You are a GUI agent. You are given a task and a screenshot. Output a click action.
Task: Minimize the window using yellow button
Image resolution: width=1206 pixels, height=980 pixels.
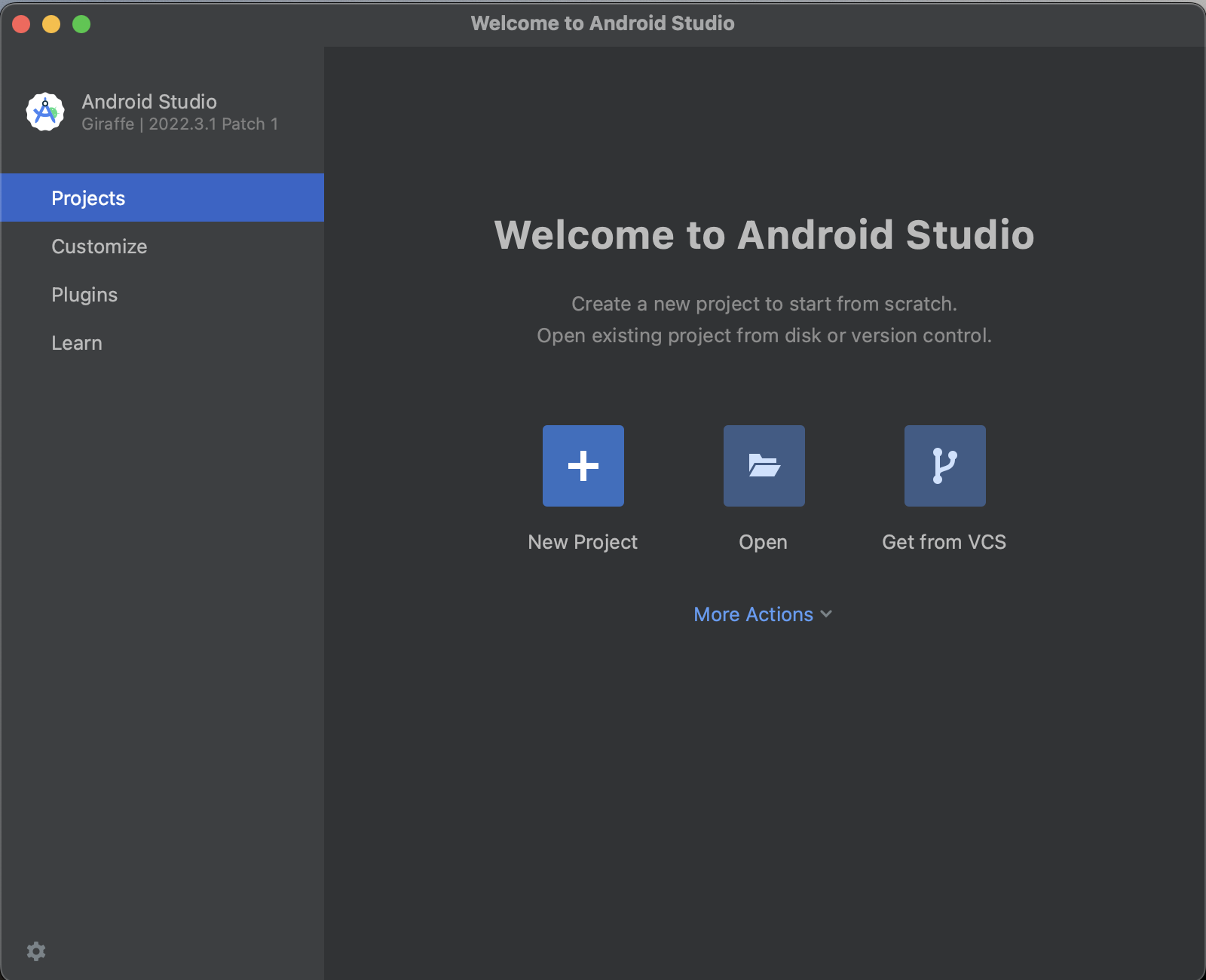click(51, 24)
